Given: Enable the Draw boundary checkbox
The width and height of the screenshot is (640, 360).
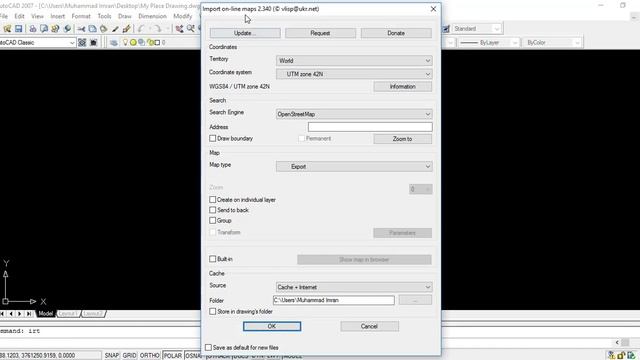Looking at the screenshot, I should pos(213,138).
